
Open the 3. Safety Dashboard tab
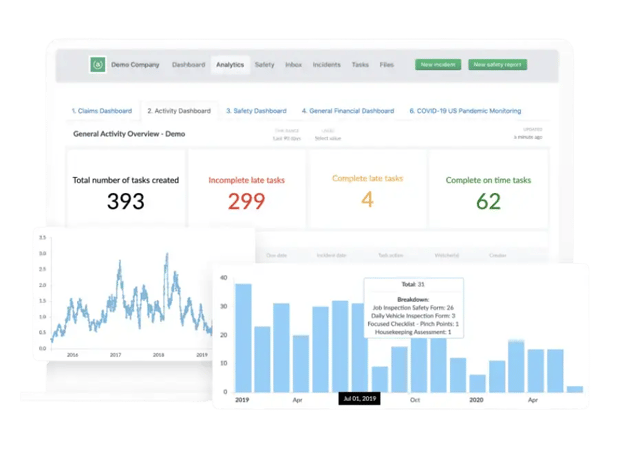258,111
